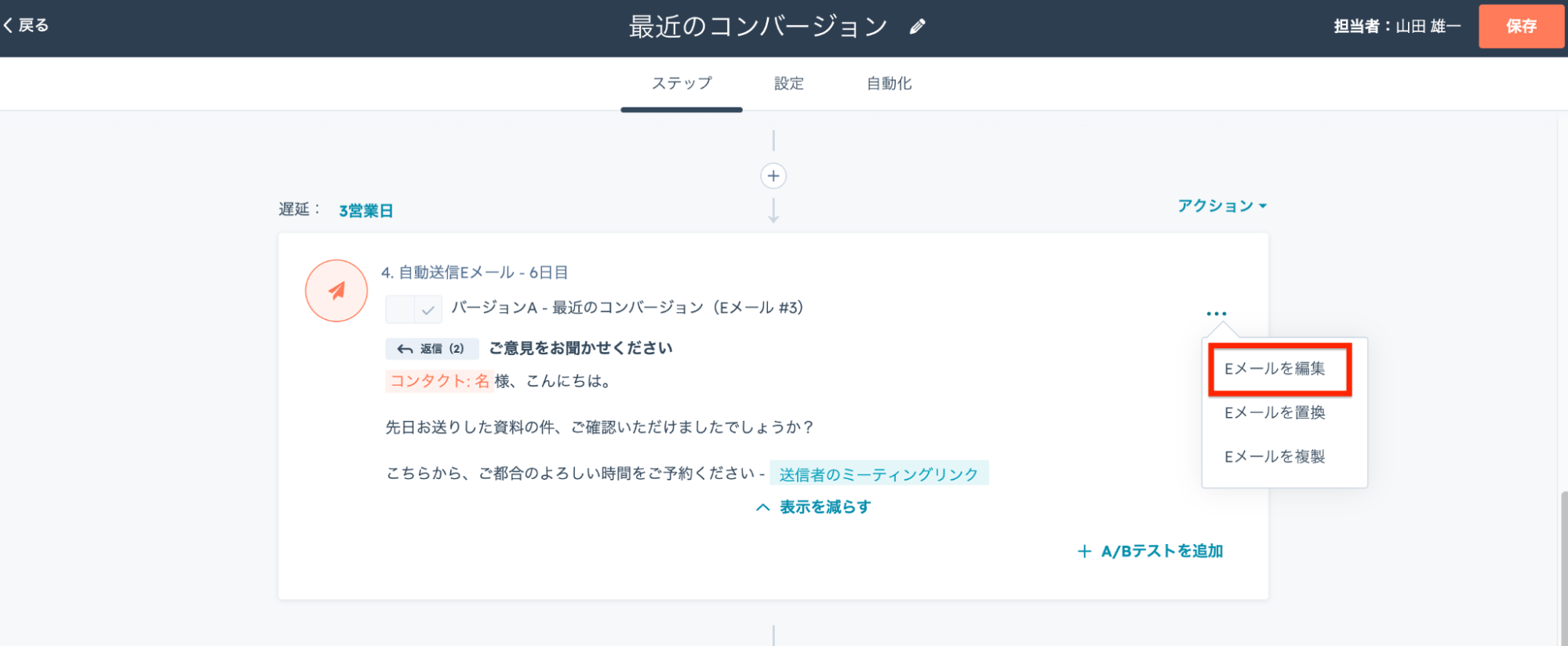Screen dimensions: 1568x646
Task: Select the ステップ tab
Action: (682, 83)
